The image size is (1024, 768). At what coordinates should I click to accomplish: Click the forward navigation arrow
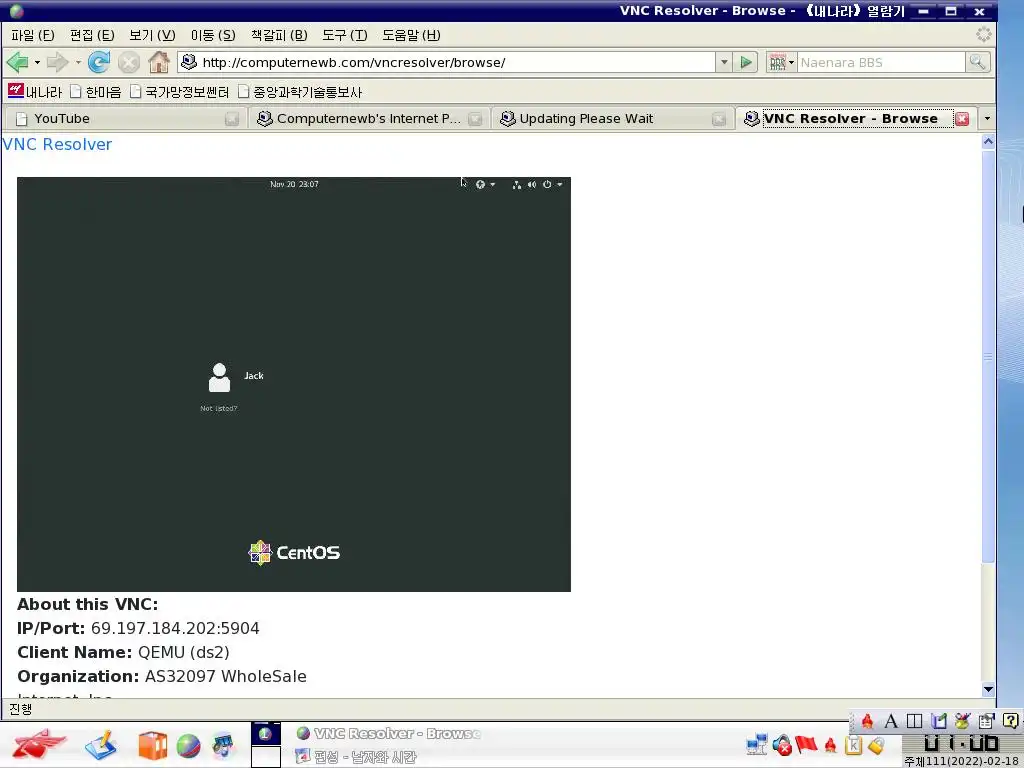tap(57, 62)
